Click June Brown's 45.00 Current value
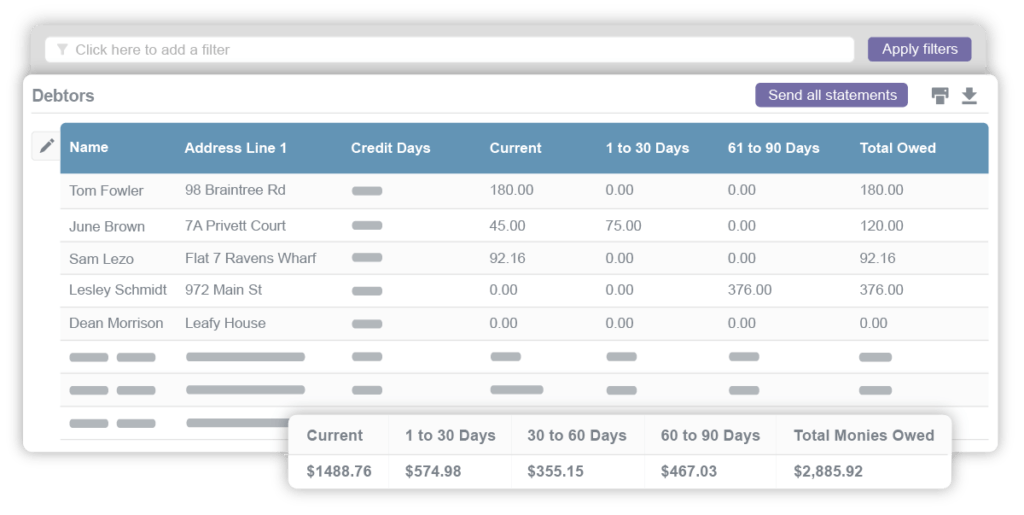This screenshot has width=1024, height=515. click(x=507, y=226)
